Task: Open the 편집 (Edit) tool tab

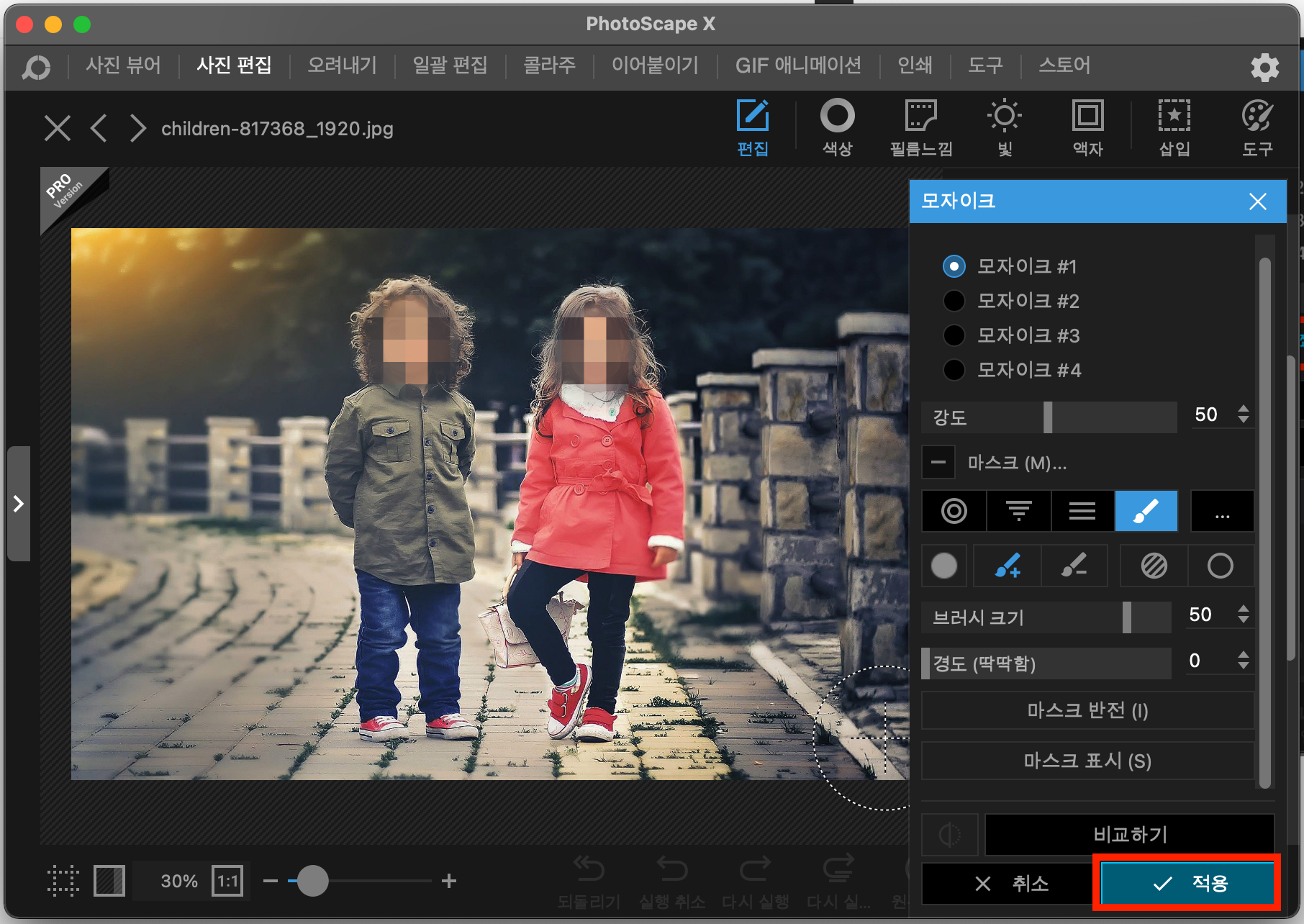Action: point(753,129)
